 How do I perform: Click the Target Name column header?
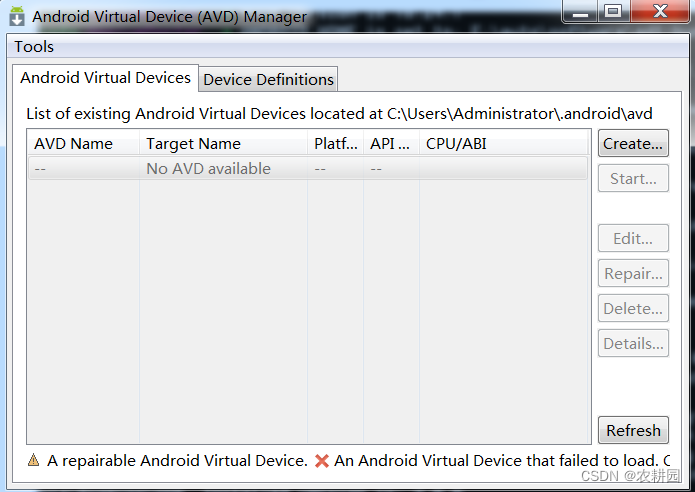click(x=223, y=143)
